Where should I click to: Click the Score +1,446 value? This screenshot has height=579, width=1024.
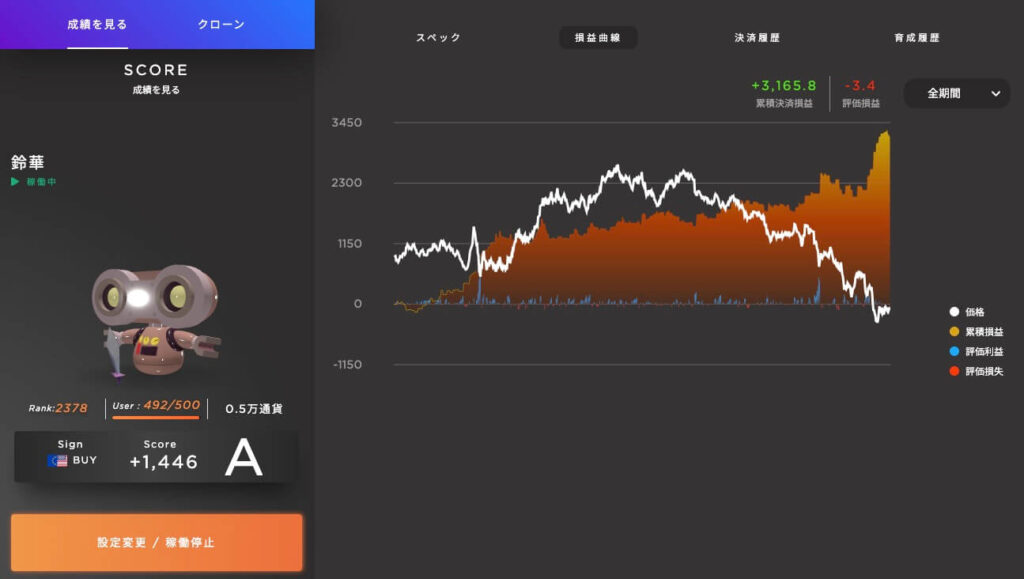click(163, 462)
